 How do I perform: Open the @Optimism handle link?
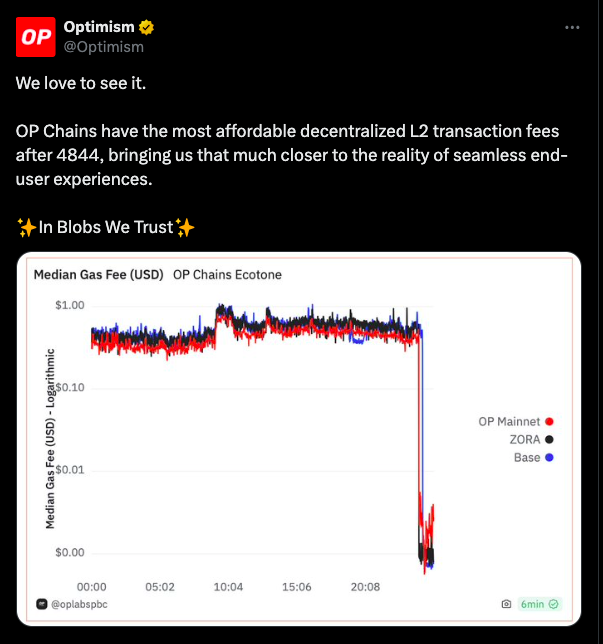[x=104, y=47]
